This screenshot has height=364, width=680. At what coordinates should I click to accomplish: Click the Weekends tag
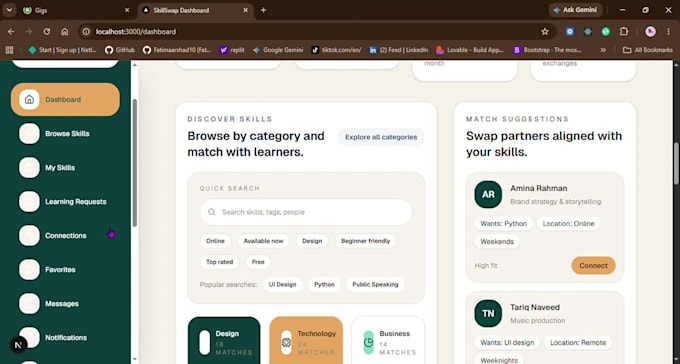tap(497, 242)
